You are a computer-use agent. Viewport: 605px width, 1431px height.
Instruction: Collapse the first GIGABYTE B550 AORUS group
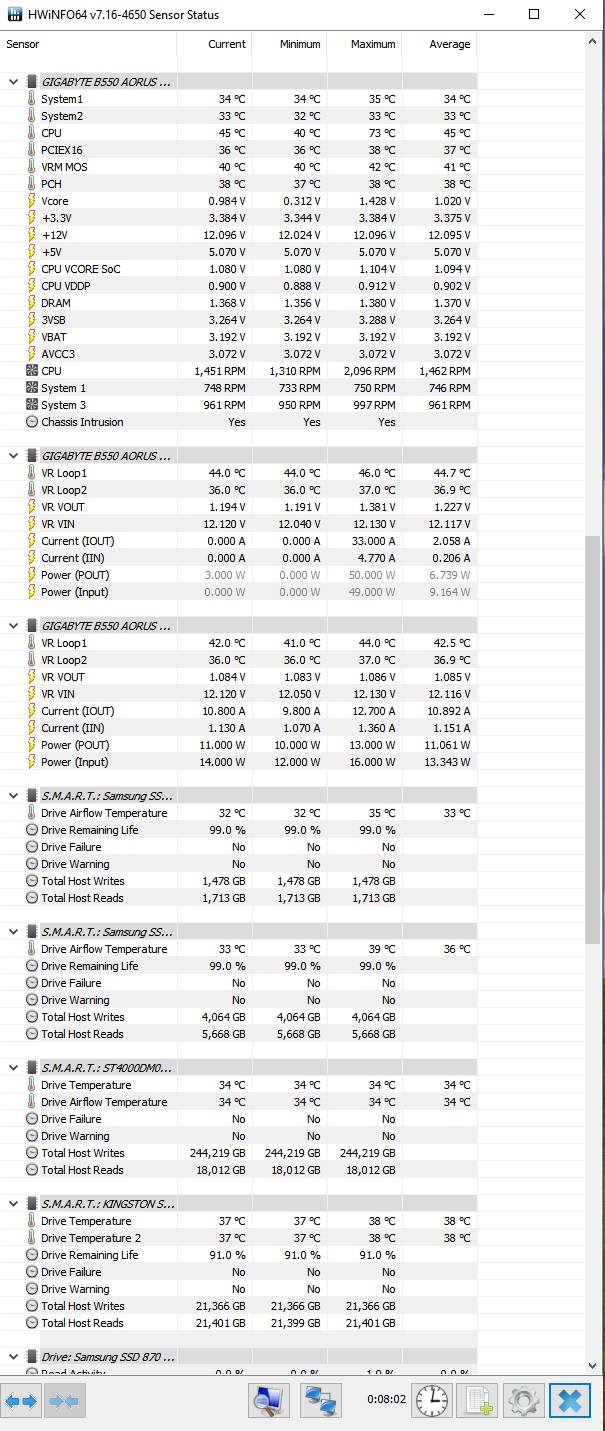pyautogui.click(x=13, y=82)
